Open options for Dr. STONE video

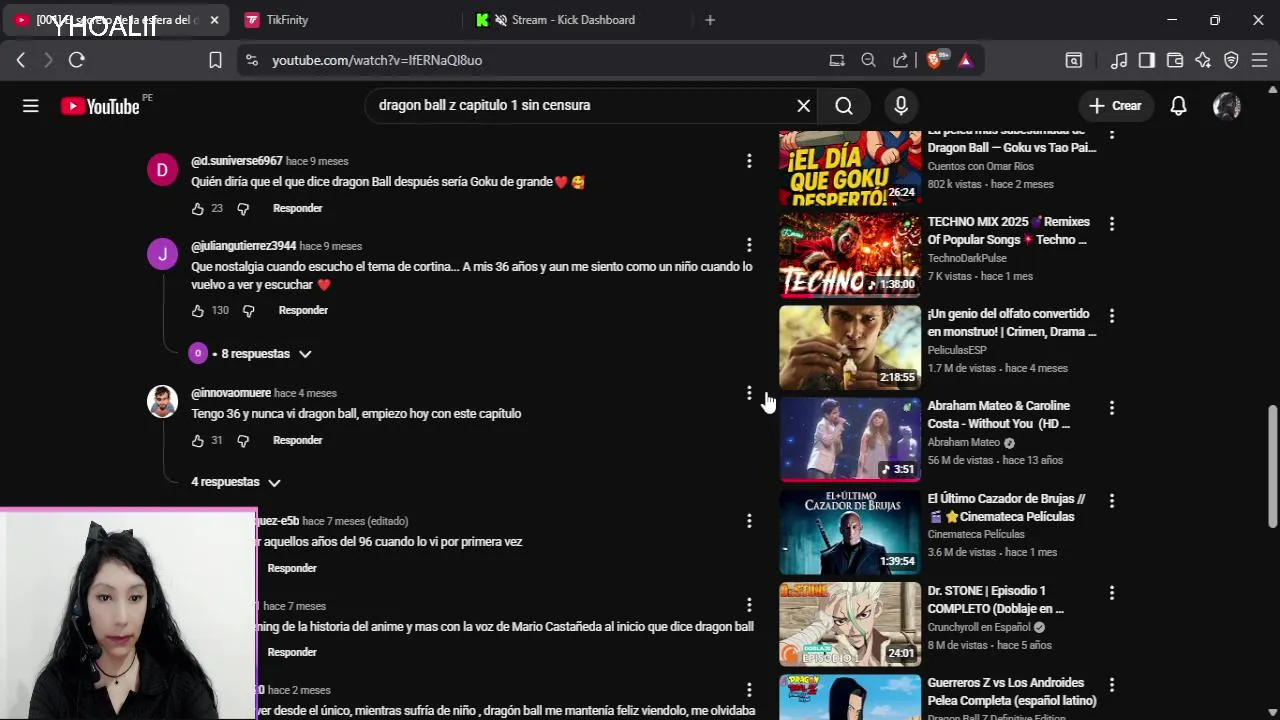pos(1111,593)
